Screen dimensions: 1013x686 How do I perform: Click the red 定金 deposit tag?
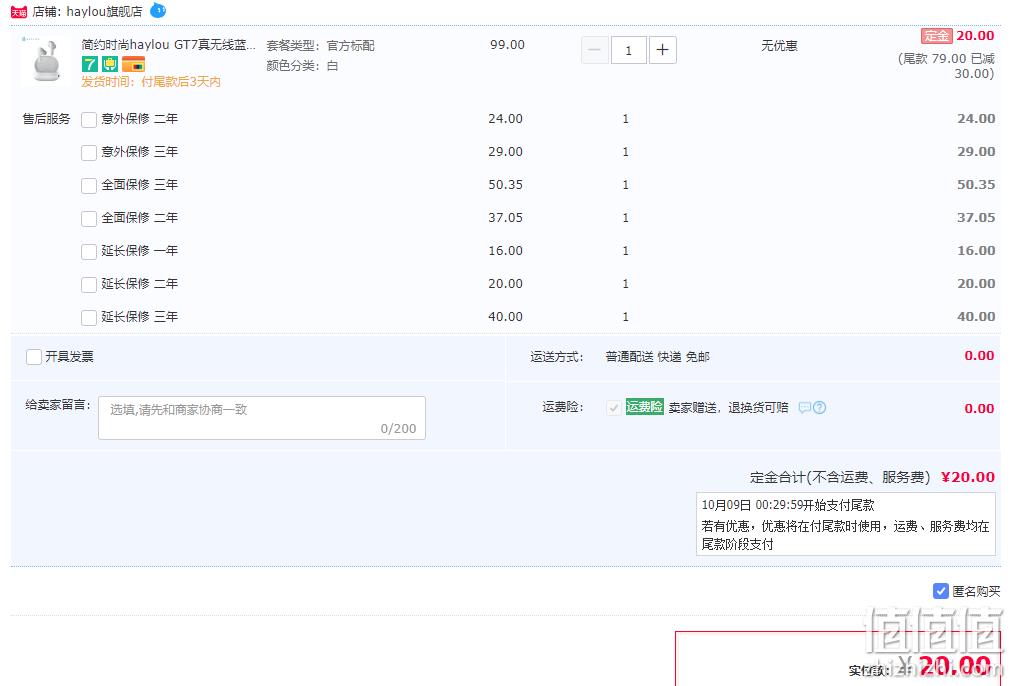pyautogui.click(x=936, y=36)
